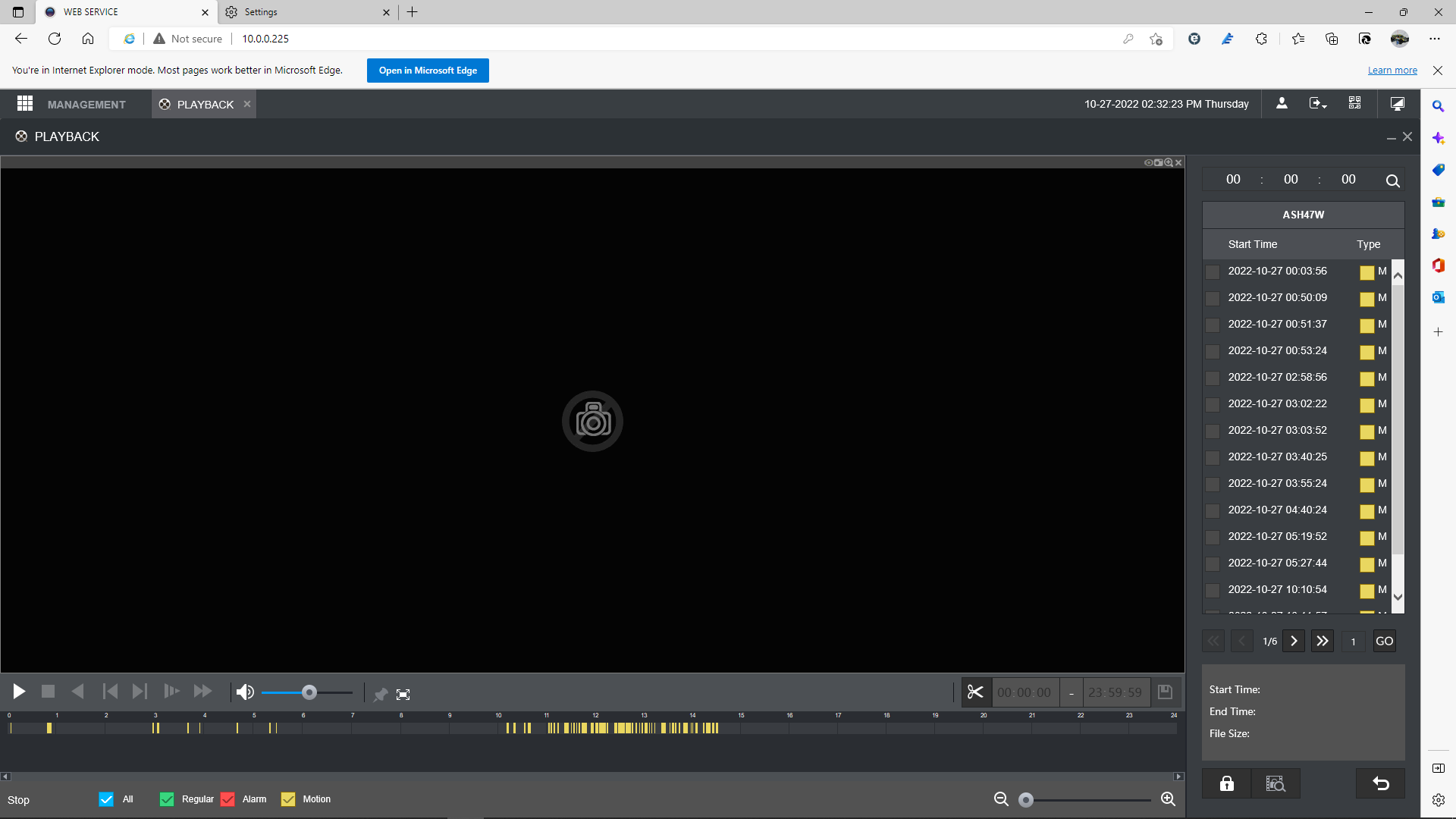The image size is (1456, 819).
Task: Click the lock file icon
Action: pos(1227,784)
